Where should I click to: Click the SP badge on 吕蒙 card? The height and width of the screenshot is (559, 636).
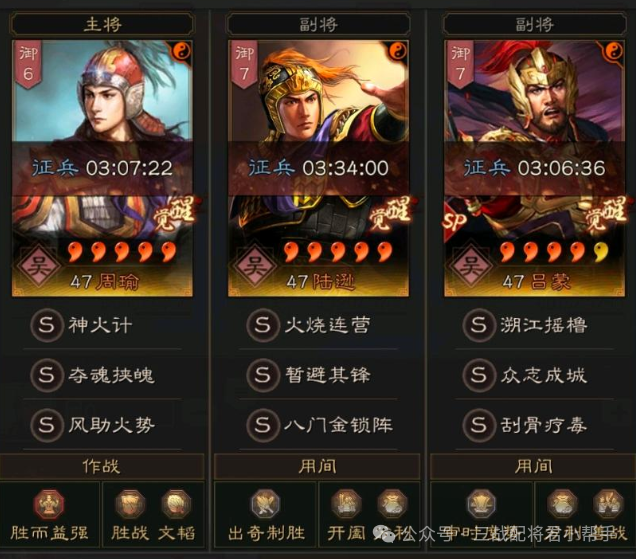coord(454,221)
